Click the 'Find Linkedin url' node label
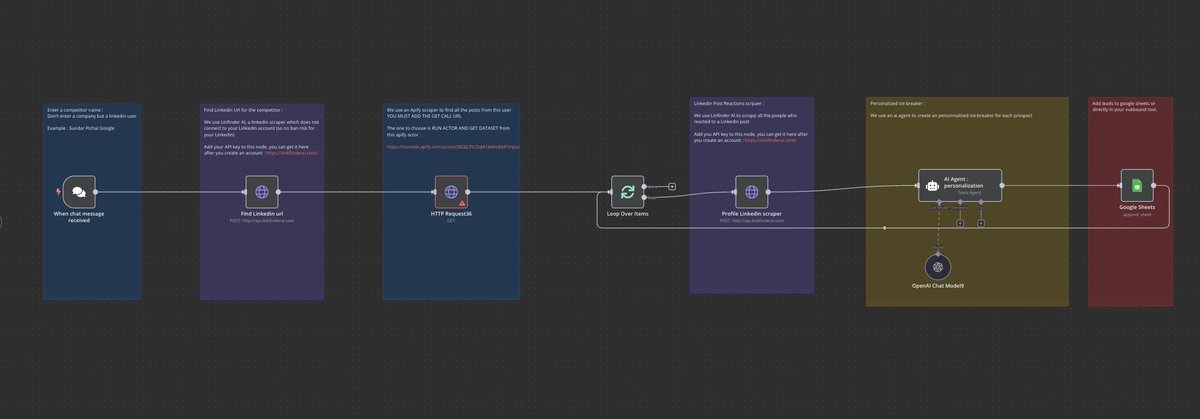 pyautogui.click(x=261, y=214)
